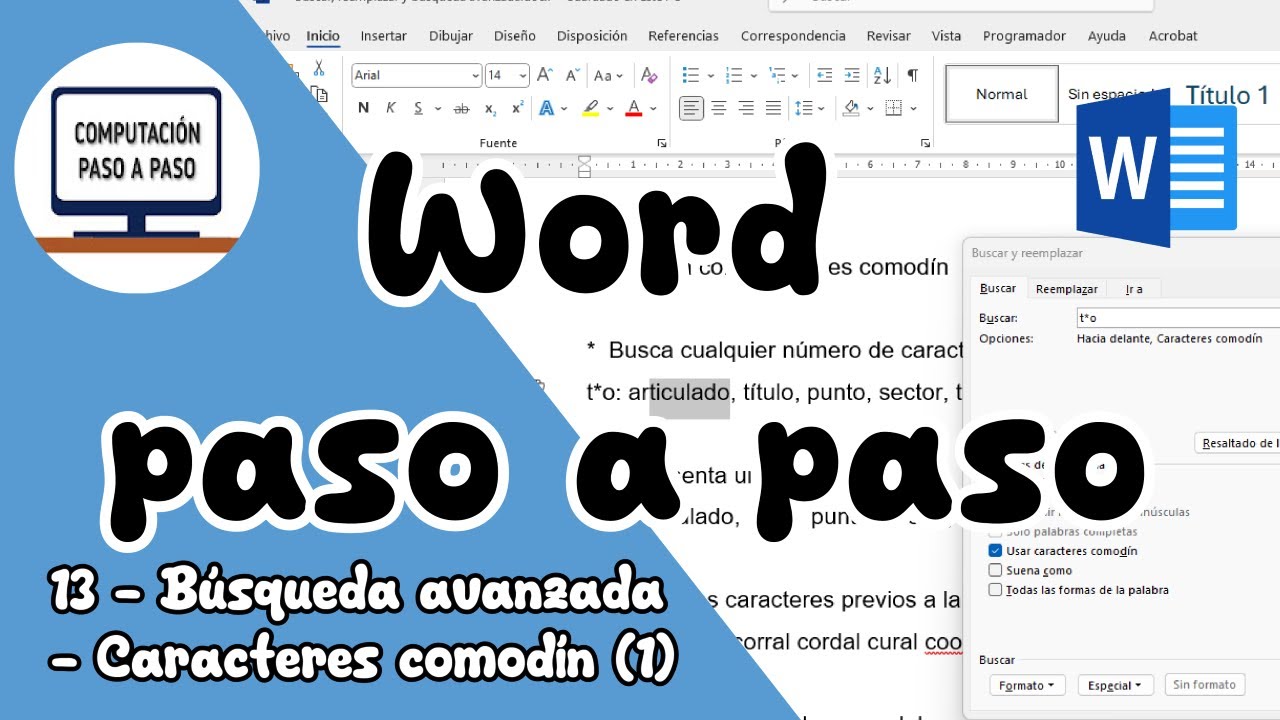Image resolution: width=1280 pixels, height=720 pixels.
Task: Expand the borders dropdown arrow
Action: 914,108
